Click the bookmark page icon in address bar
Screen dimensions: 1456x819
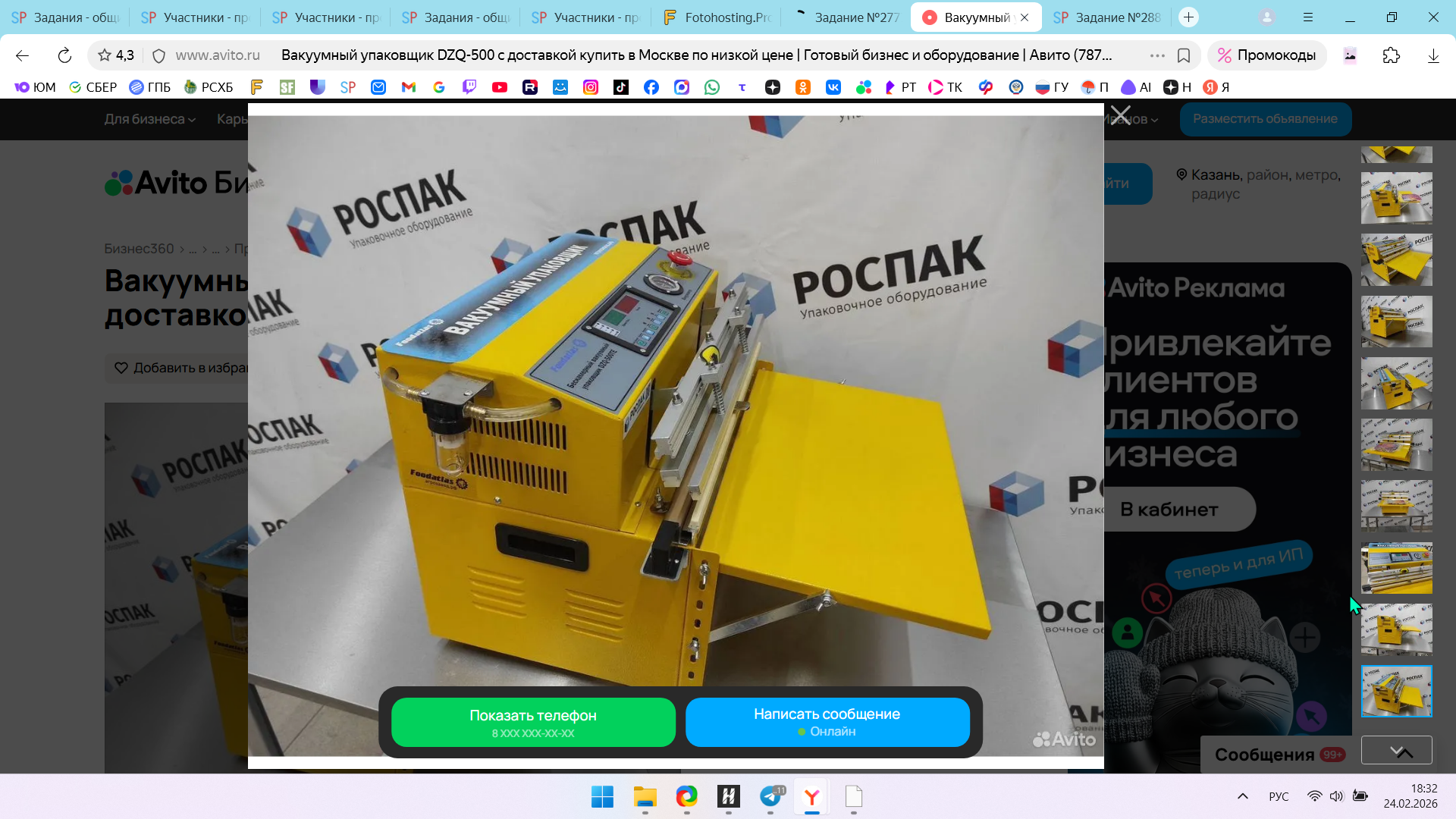click(x=1184, y=55)
